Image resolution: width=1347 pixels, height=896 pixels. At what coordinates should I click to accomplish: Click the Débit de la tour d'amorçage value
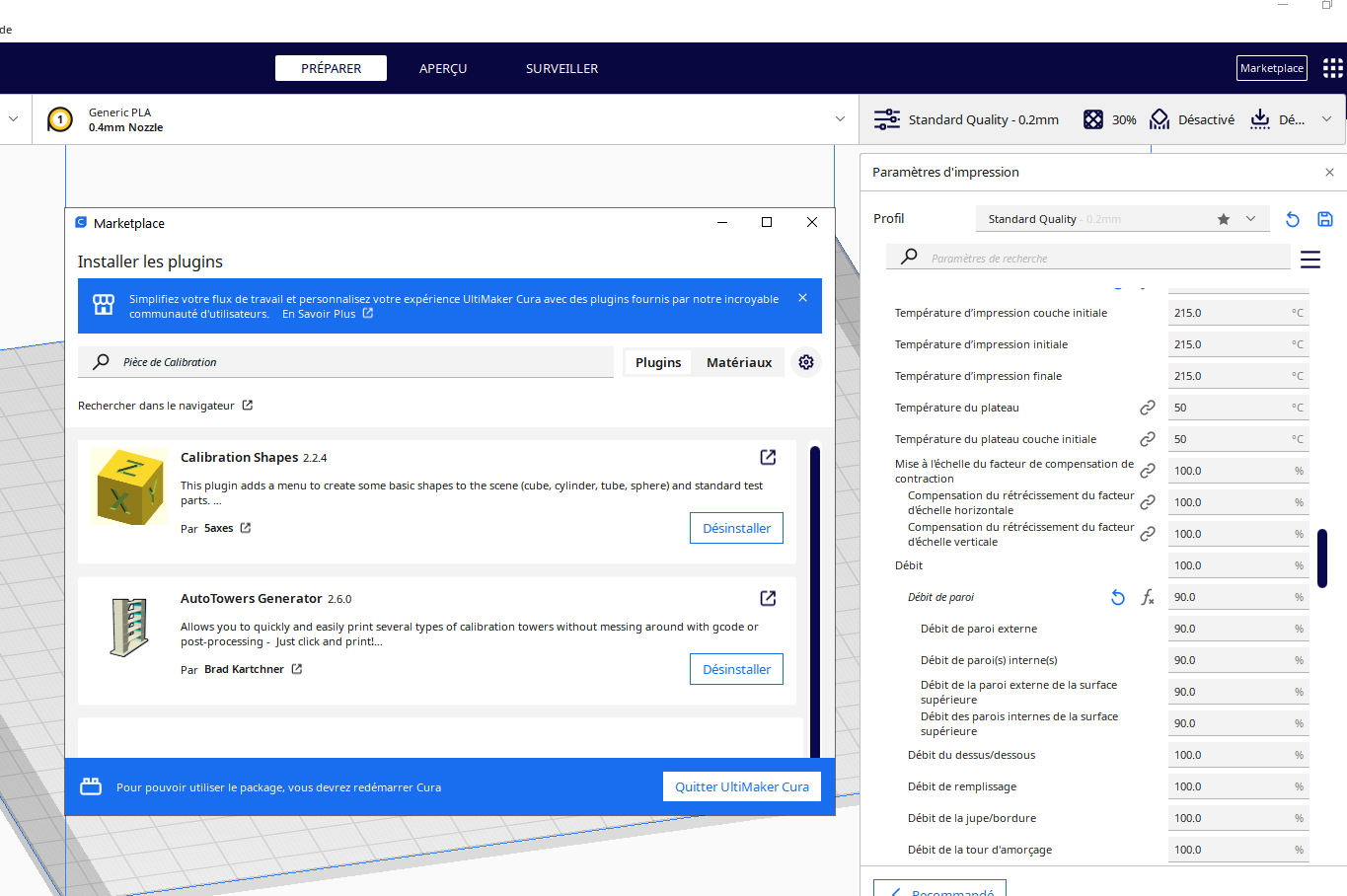1238,850
